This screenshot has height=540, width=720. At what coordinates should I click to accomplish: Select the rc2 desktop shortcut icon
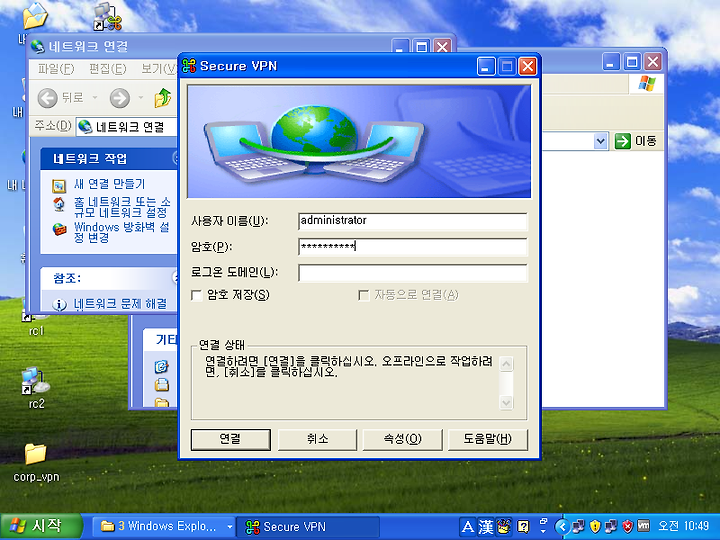(36, 382)
